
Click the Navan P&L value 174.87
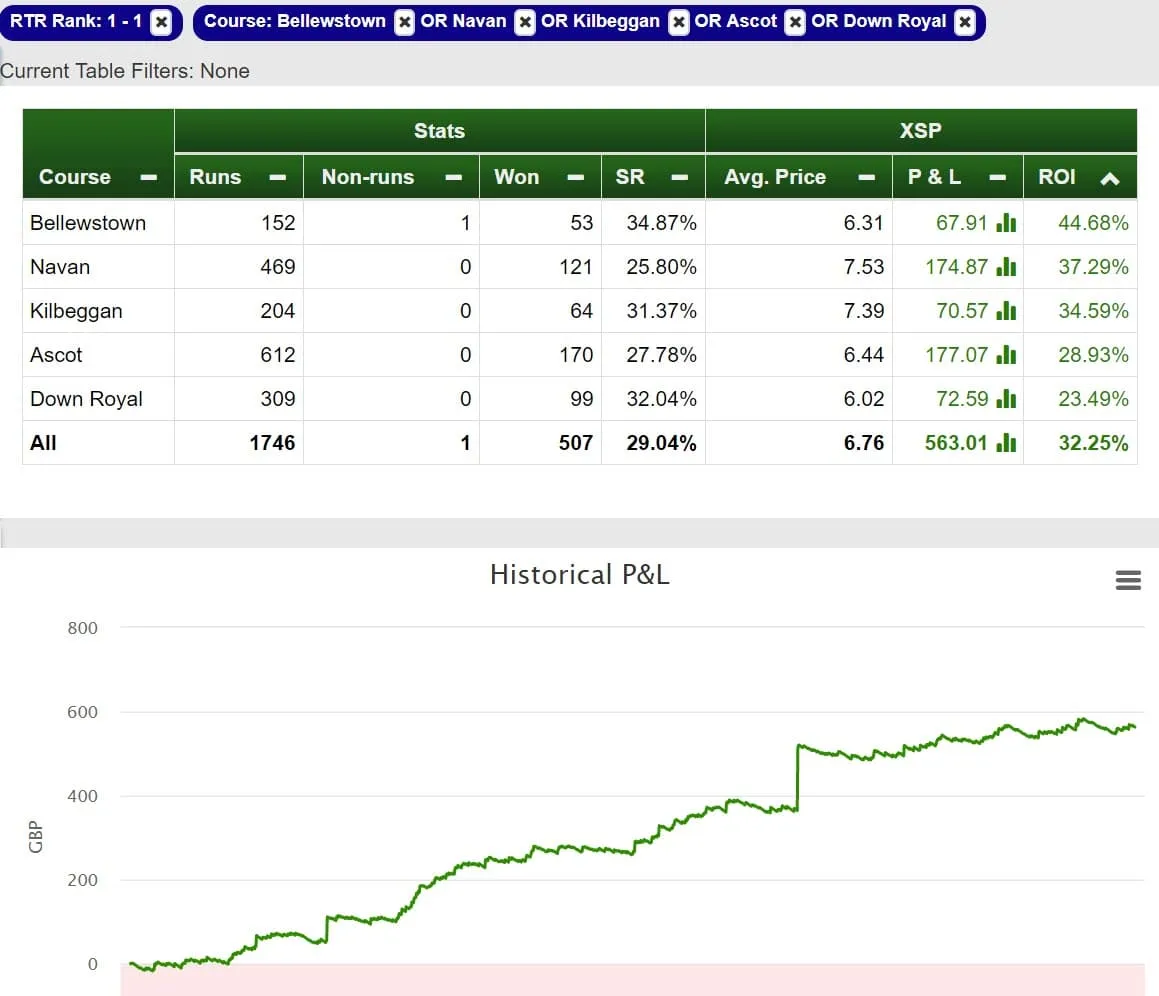pyautogui.click(x=956, y=266)
